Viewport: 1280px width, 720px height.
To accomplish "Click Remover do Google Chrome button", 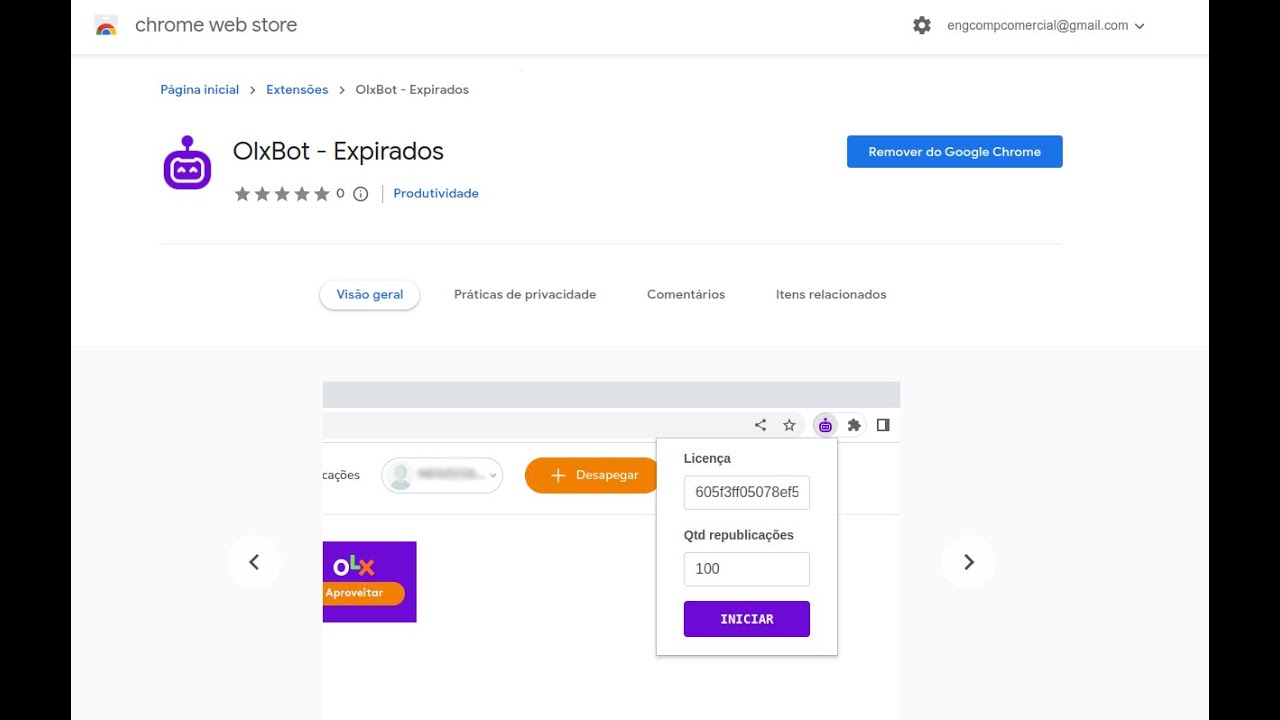I will pyautogui.click(x=955, y=152).
